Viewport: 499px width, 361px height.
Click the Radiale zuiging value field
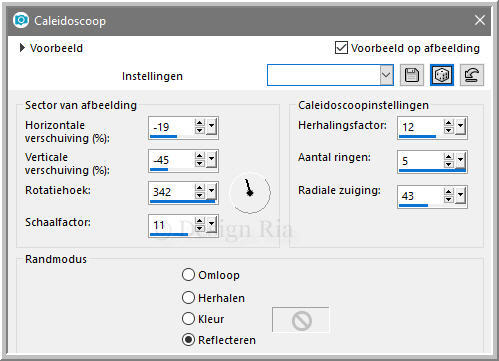click(421, 196)
